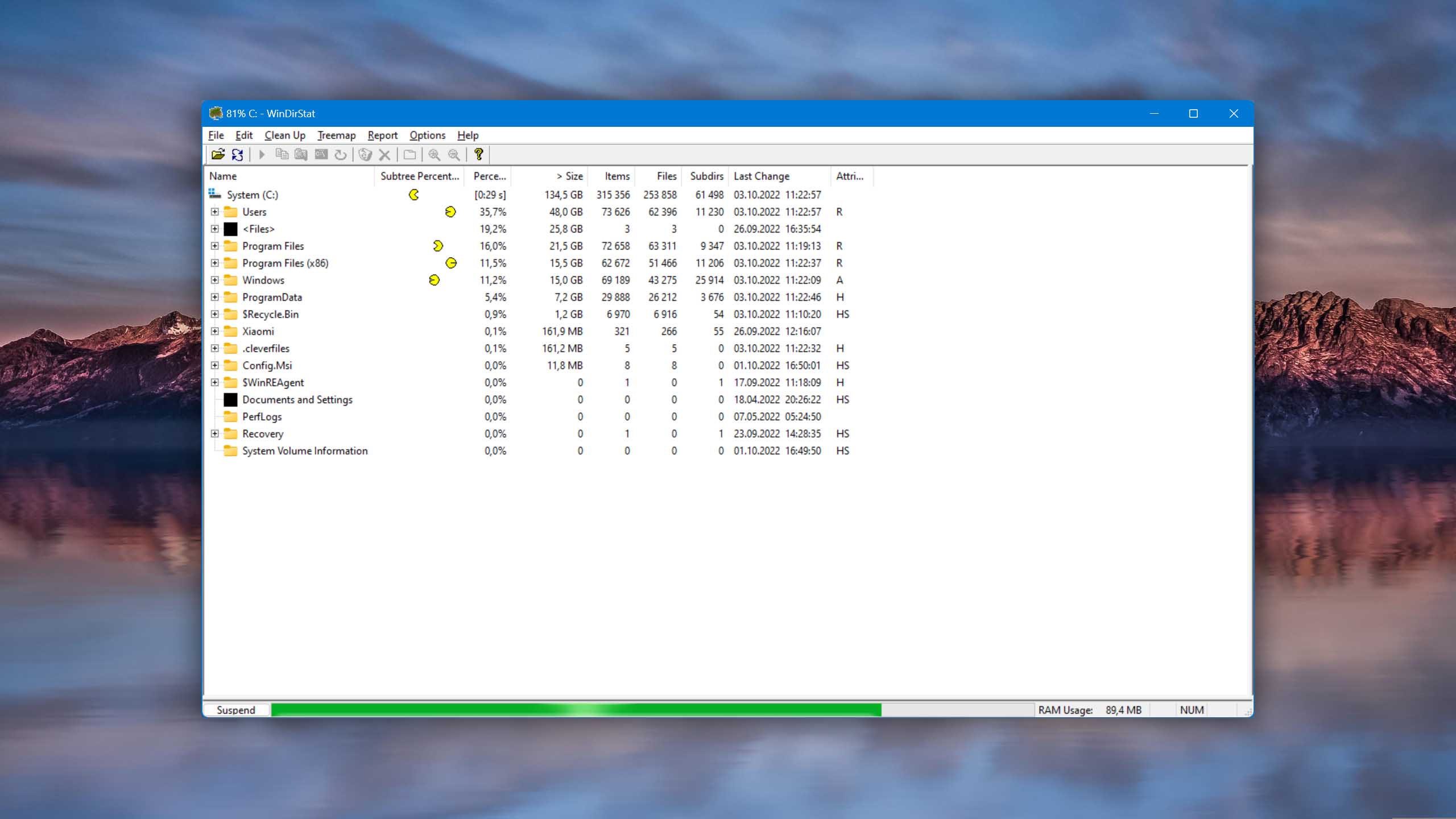
Task: Click the [0:29 s] scan time value
Action: pos(490,195)
